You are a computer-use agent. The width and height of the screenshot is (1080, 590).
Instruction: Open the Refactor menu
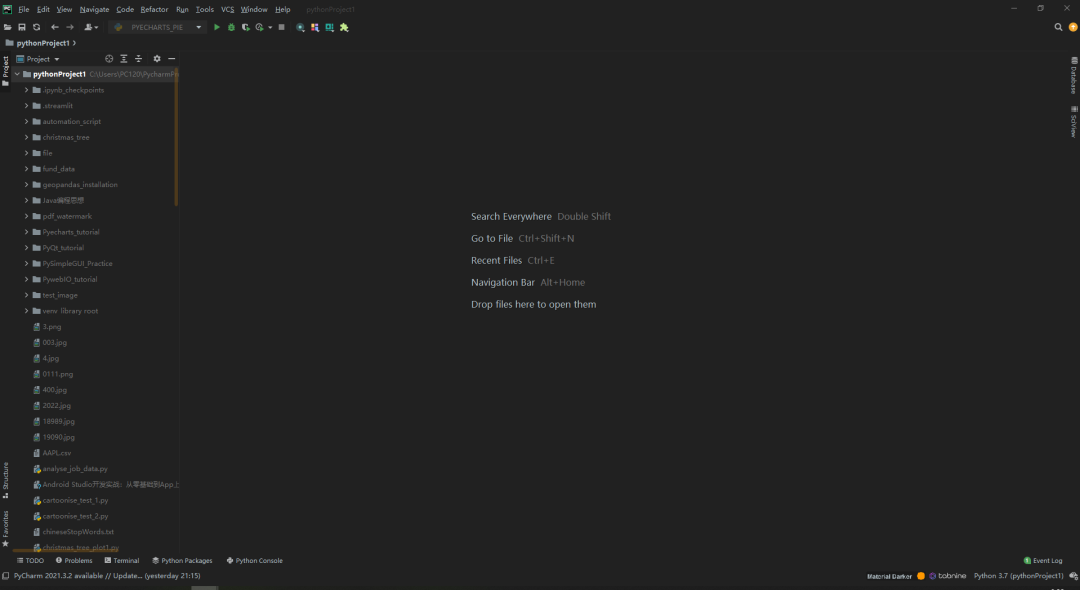tap(153, 9)
